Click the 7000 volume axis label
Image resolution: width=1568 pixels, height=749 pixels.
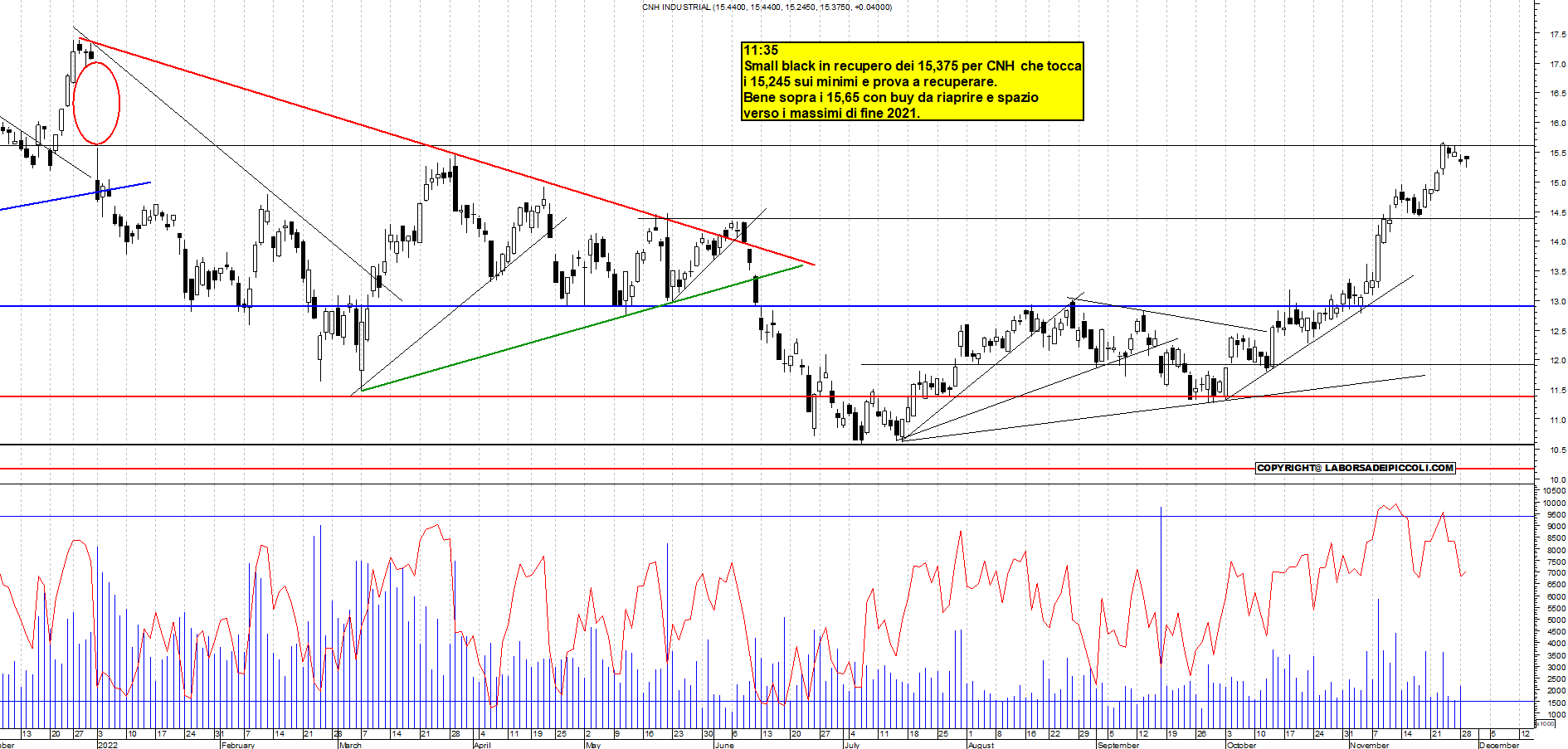1556,572
